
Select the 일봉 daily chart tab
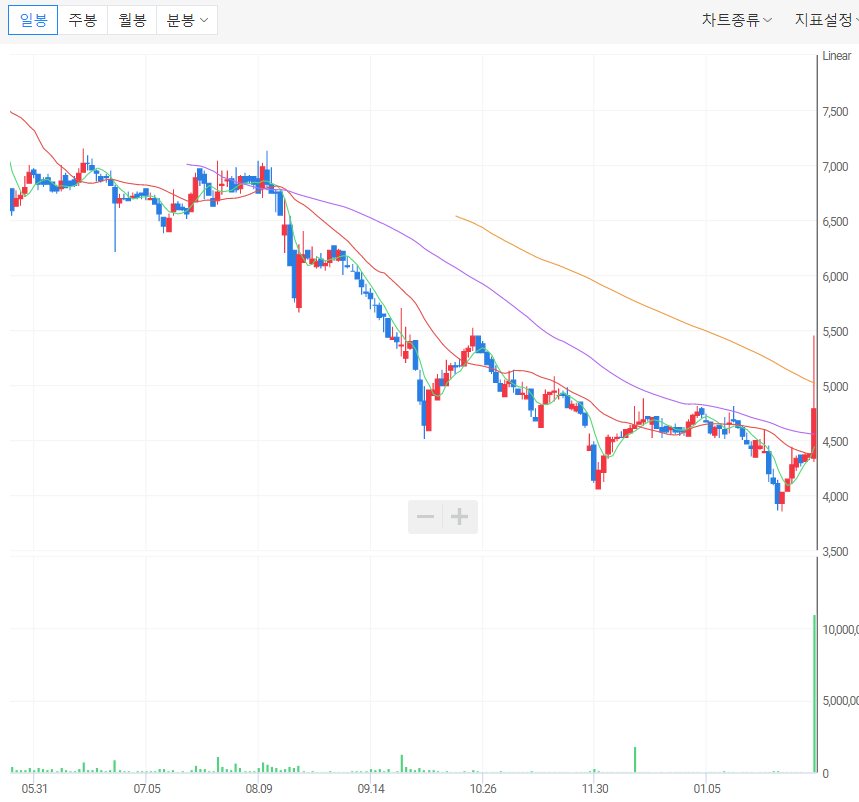pyautogui.click(x=33, y=20)
